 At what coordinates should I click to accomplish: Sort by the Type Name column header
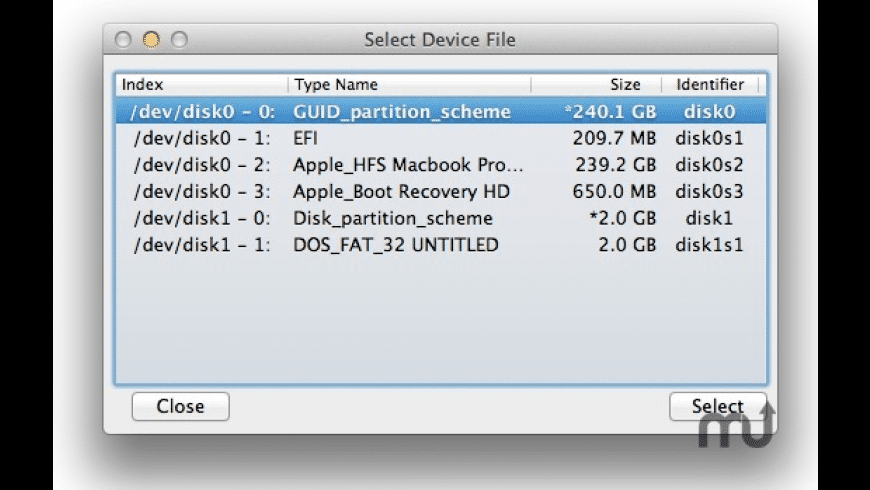[408, 85]
